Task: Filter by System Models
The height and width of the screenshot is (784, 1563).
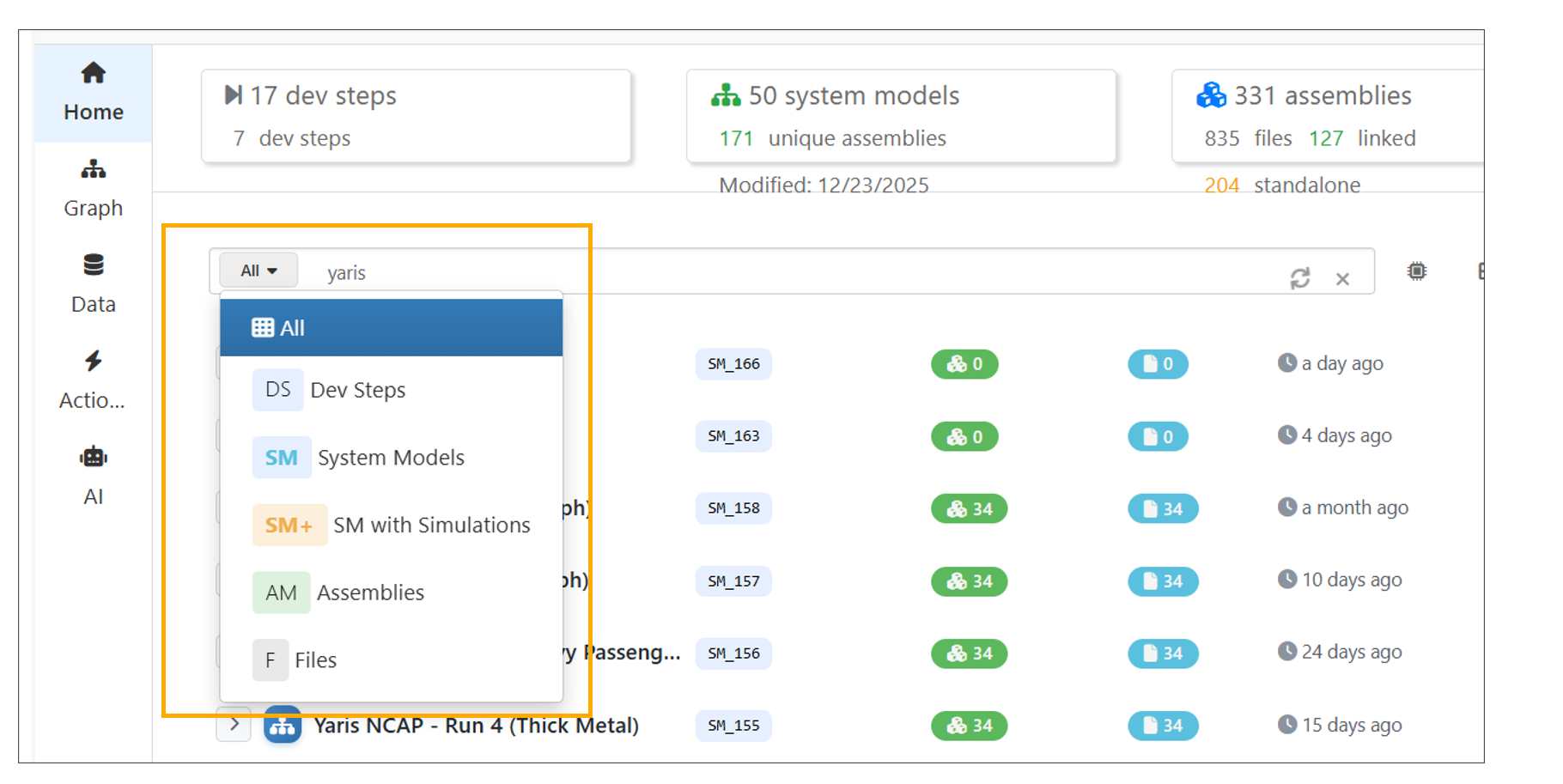Action: tap(390, 458)
